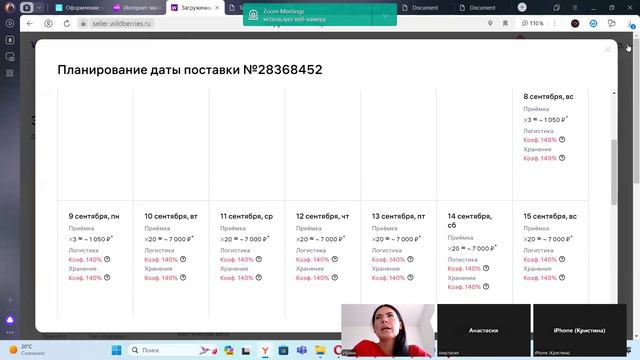Image resolution: width=640 pixels, height=360 pixels.
Task: Open a new browser tab
Action: click(522, 7)
